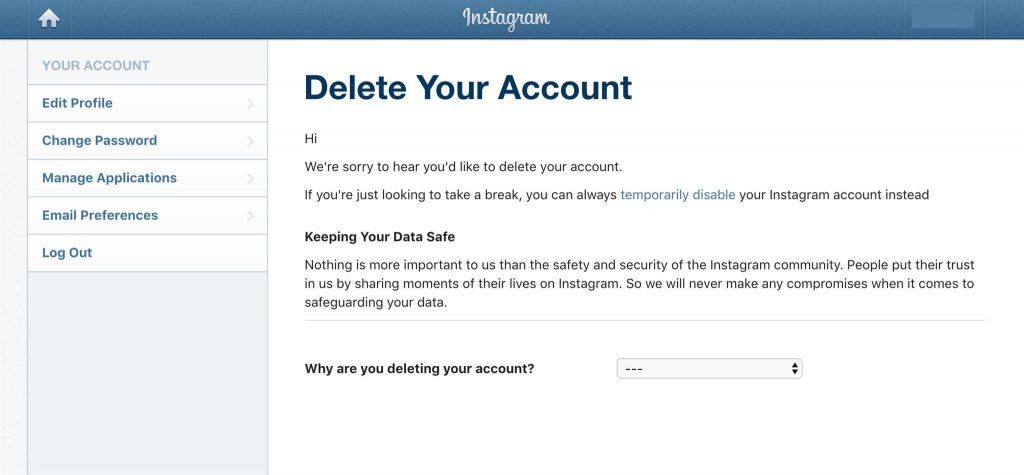The width and height of the screenshot is (1024, 475).
Task: Click the empty gray sidebar area below Log Out
Action: (x=148, y=372)
